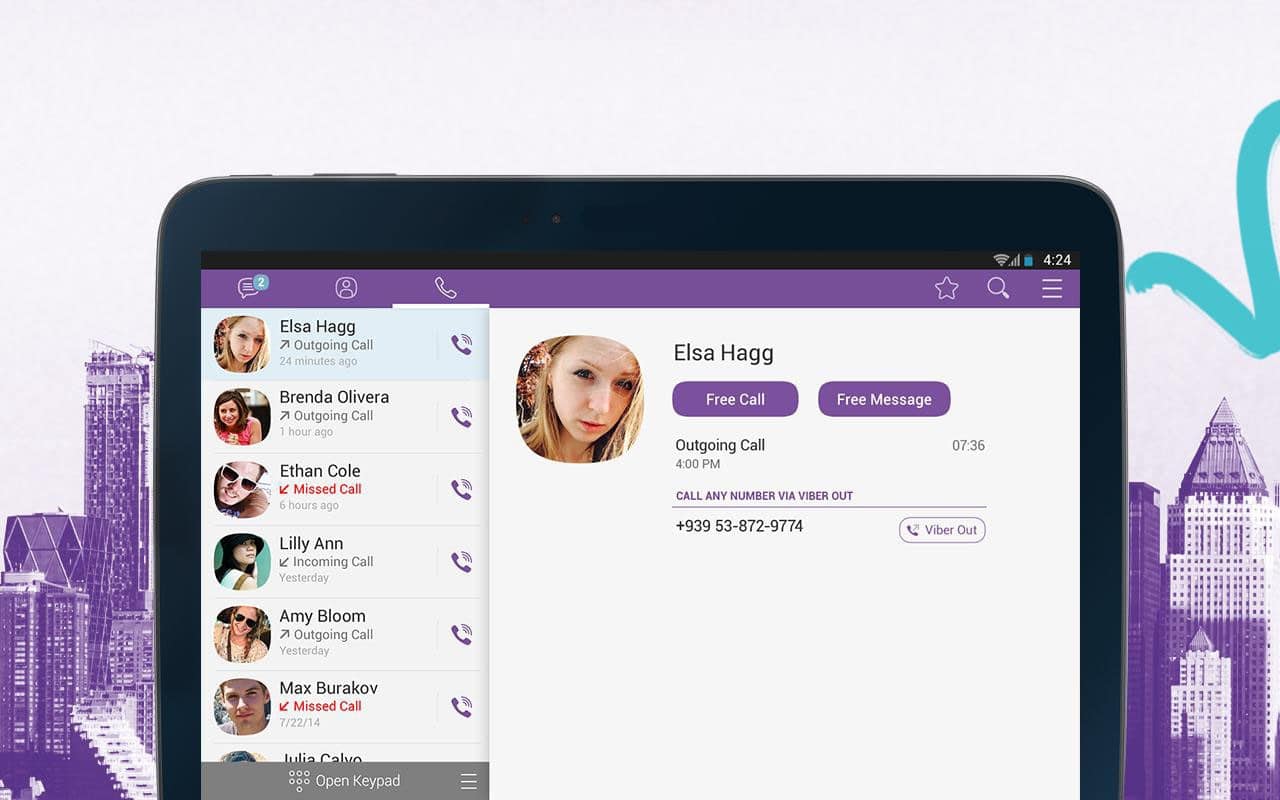
Task: Call Ethan Cole via phone icon
Action: (461, 489)
